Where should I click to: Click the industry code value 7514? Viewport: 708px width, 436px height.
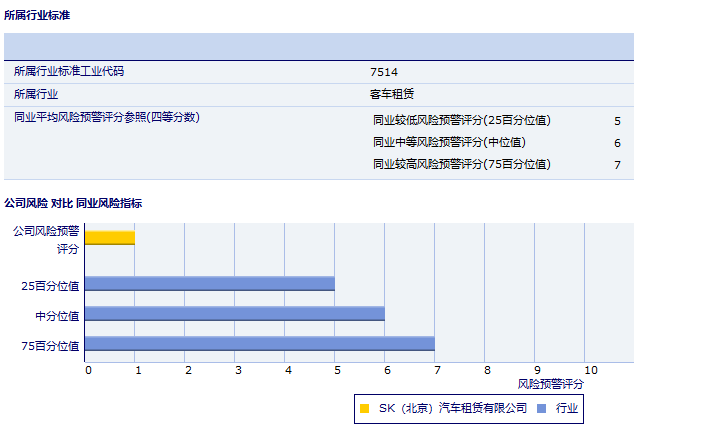[x=384, y=72]
